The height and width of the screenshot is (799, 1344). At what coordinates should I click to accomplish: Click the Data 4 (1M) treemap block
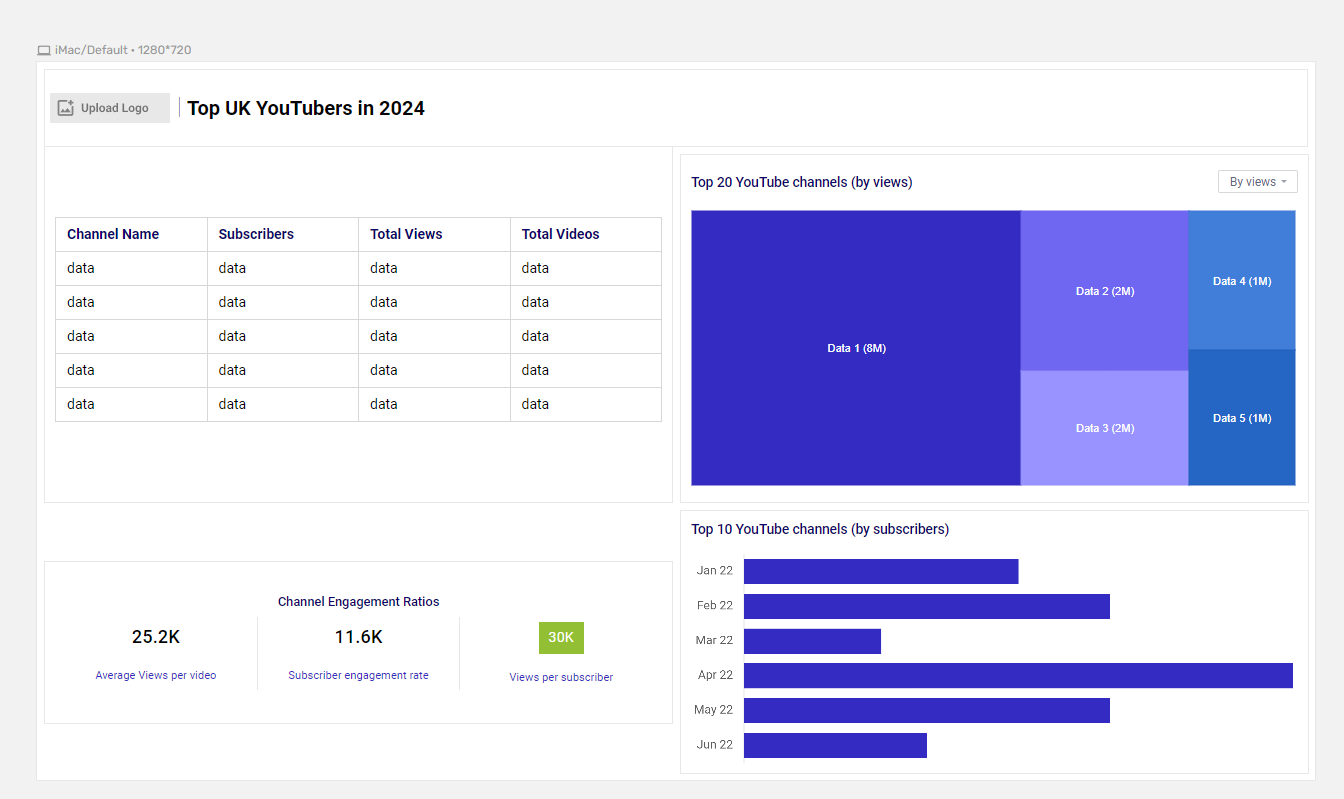pyautogui.click(x=1241, y=281)
